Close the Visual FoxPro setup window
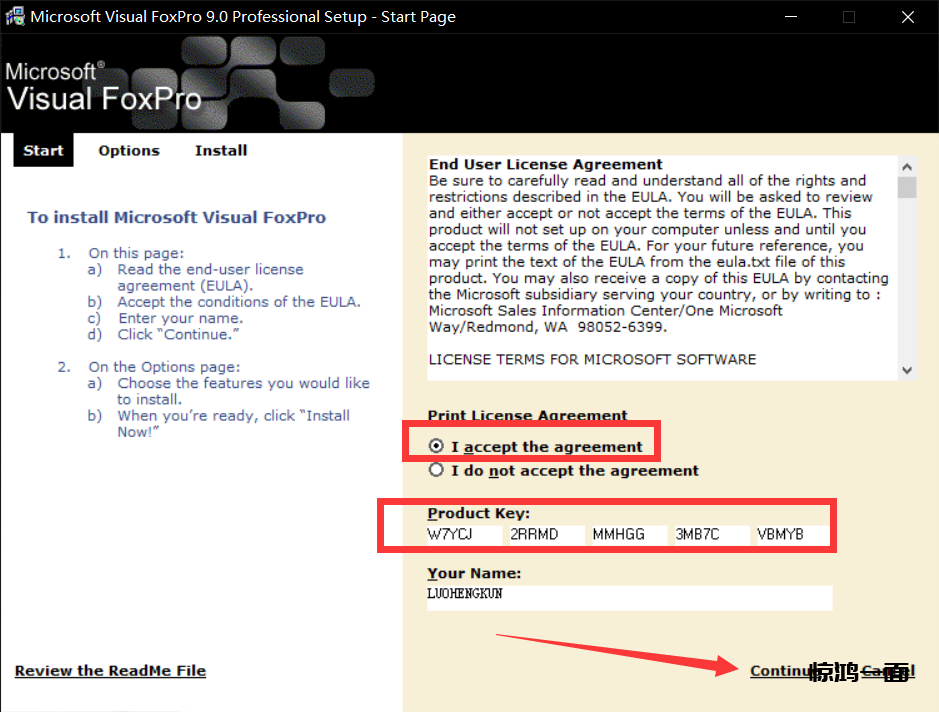The height and width of the screenshot is (712, 939). point(907,17)
